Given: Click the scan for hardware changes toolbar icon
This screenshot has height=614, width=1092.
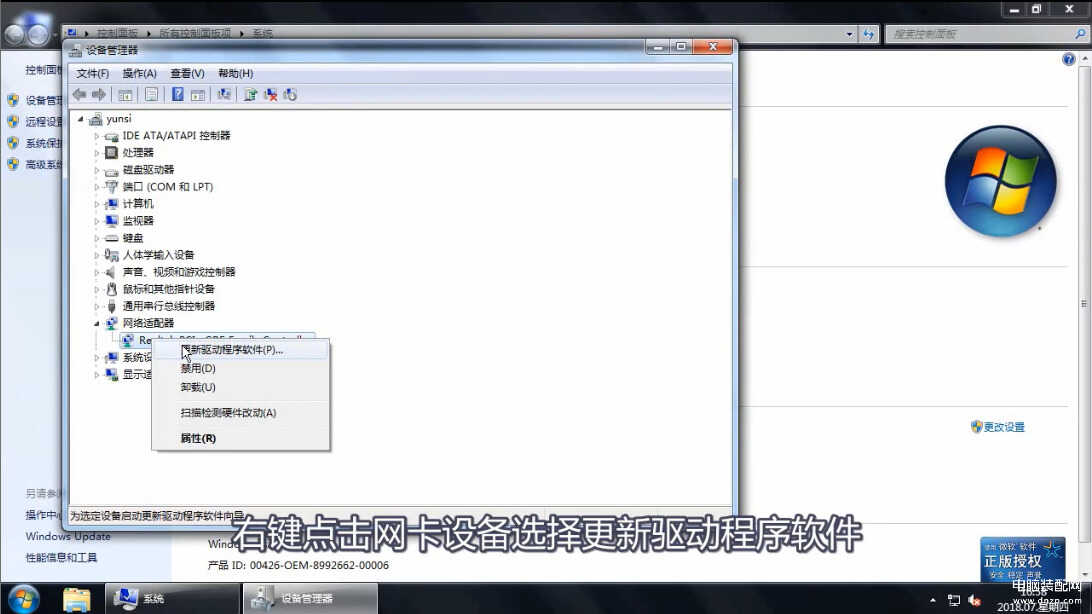Looking at the screenshot, I should [224, 94].
